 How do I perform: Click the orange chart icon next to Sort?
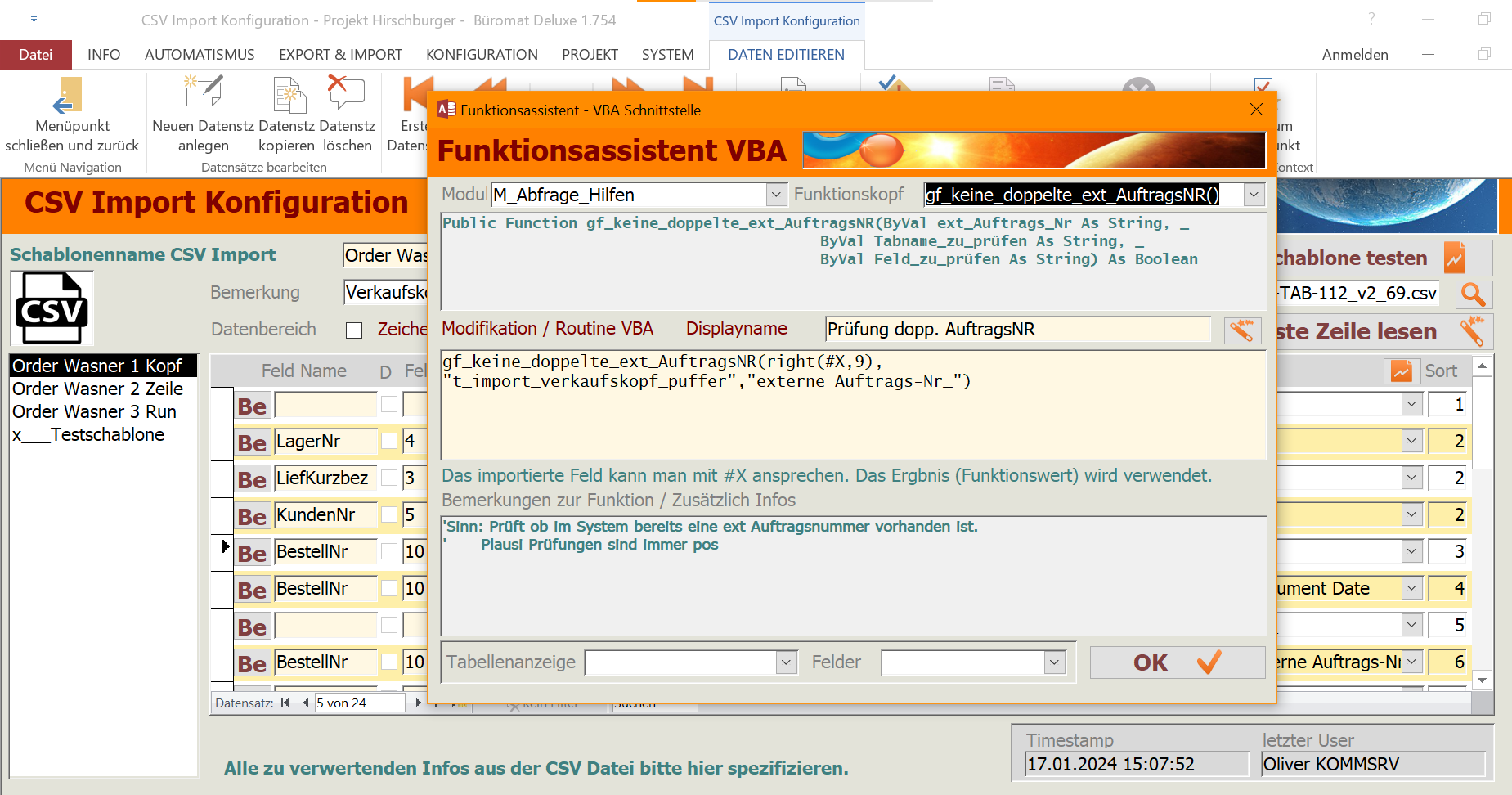point(1401,371)
